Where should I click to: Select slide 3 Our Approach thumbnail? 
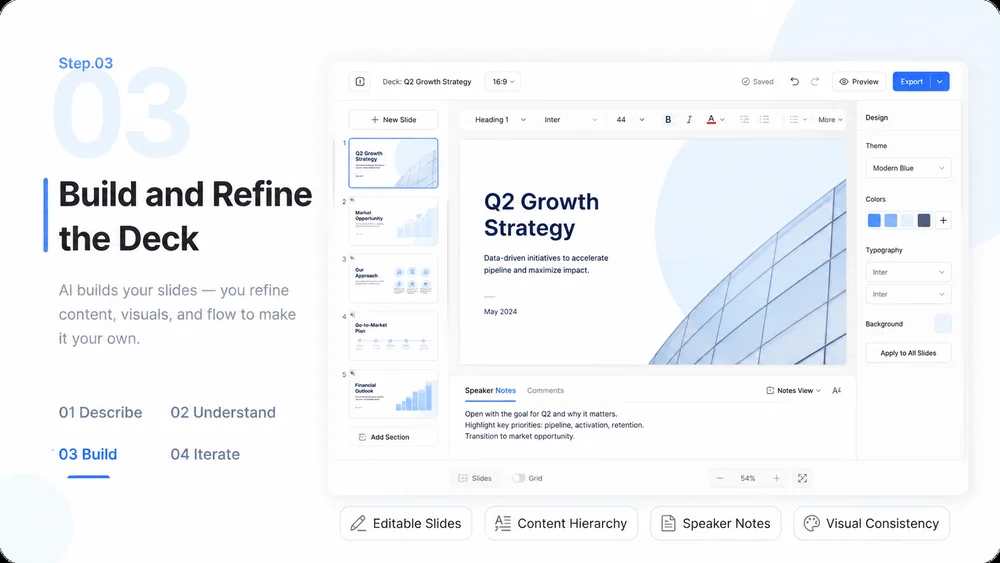click(393, 278)
